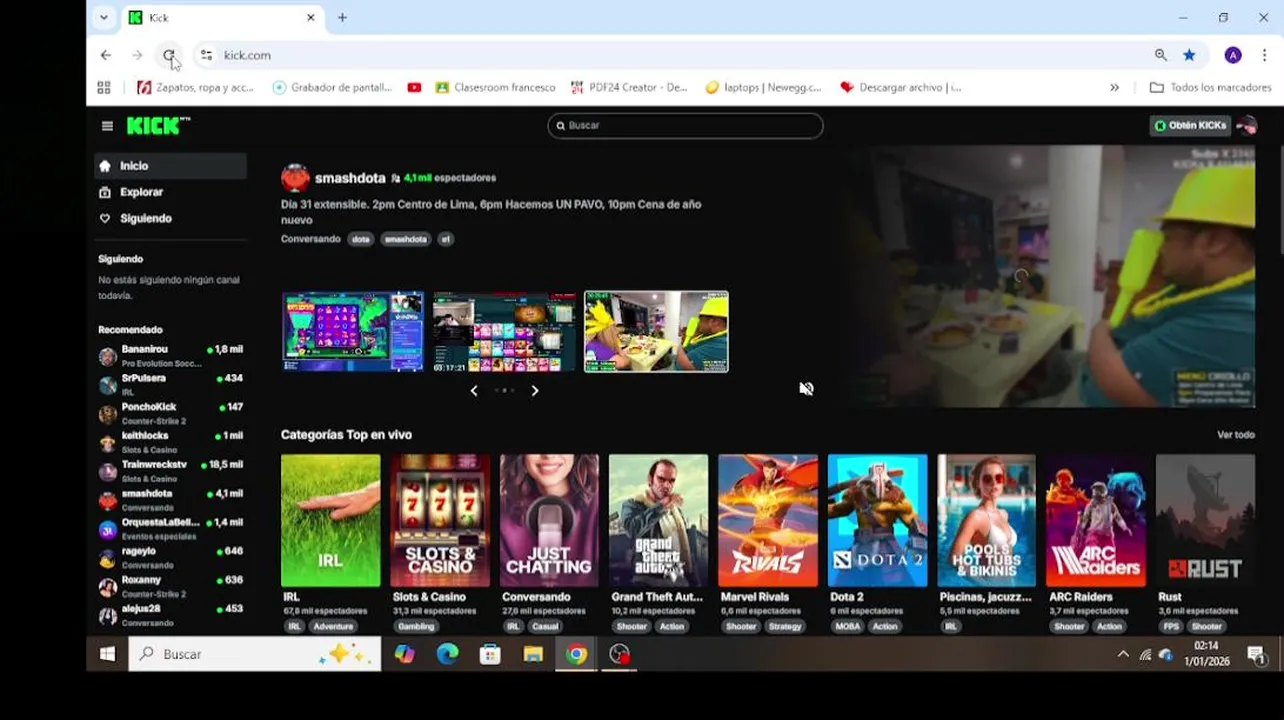Viewport: 1284px width, 720px height.
Task: Open notification center in taskbar
Action: pos(1256,654)
